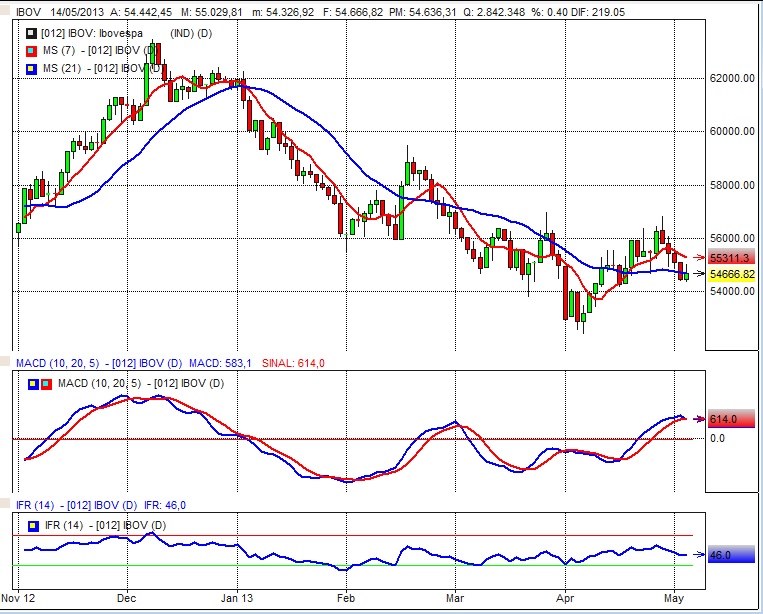The image size is (763, 614).
Task: Click the 62000.00 price axis label
Action: pyautogui.click(x=732, y=78)
